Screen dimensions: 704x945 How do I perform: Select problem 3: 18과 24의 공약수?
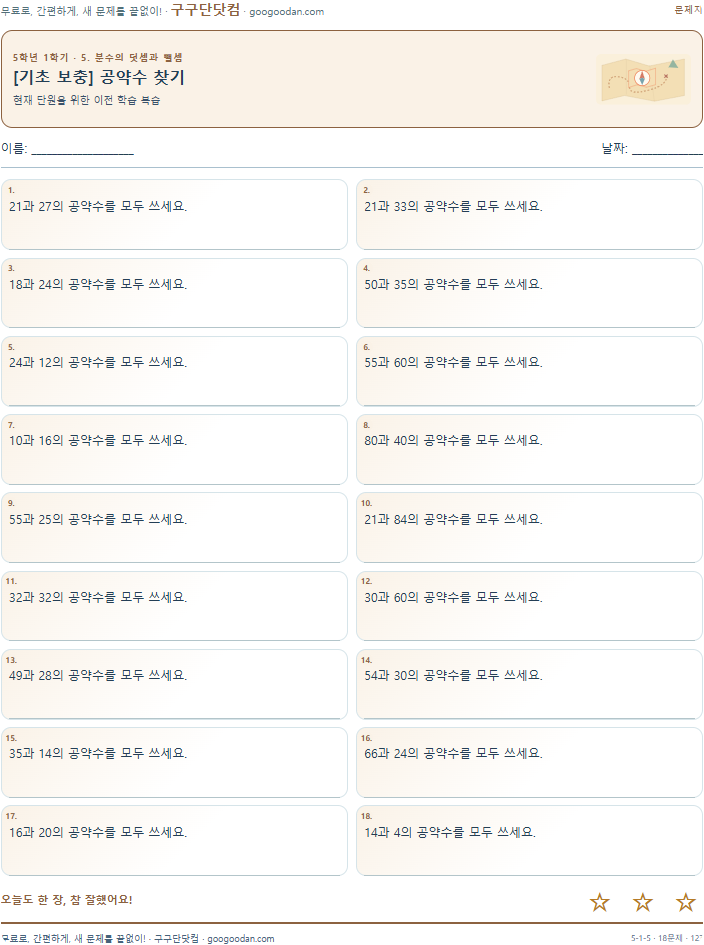coord(174,293)
